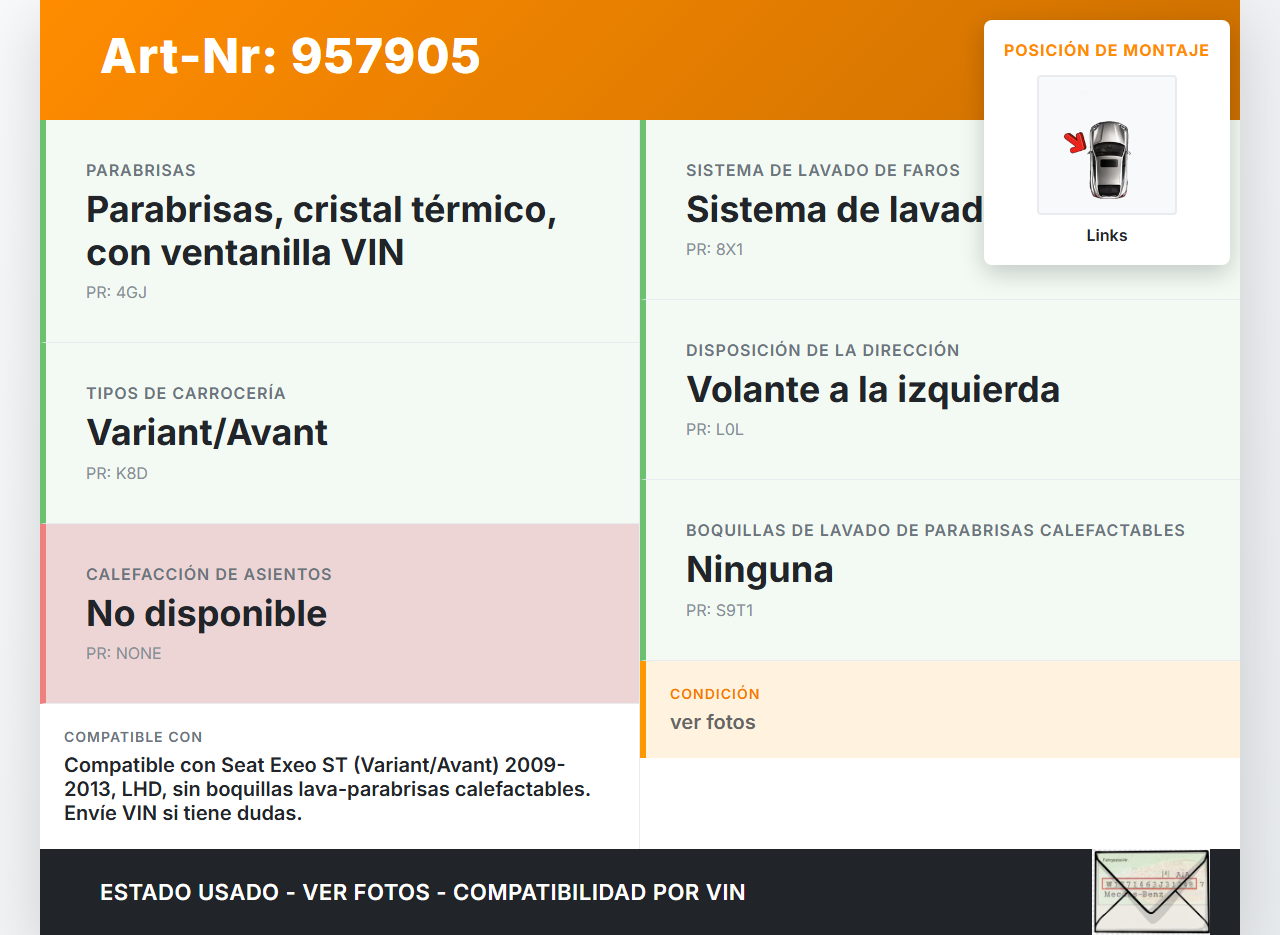Click the crossed-out envelope VIN image
Image resolution: width=1280 pixels, height=935 pixels.
[1151, 892]
